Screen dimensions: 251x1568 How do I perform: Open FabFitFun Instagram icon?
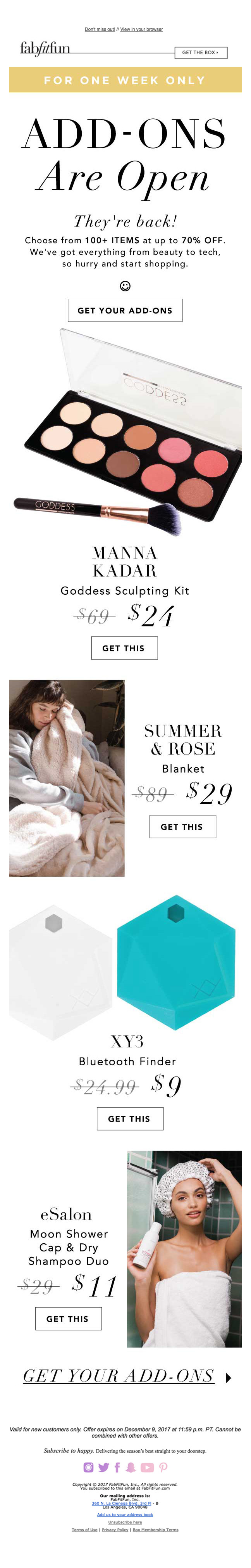pos(88,1467)
